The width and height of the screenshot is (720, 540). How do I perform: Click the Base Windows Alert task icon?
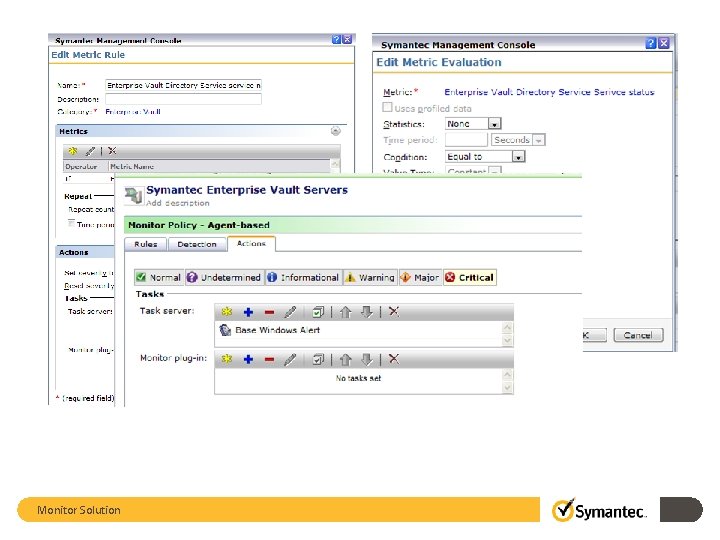coord(225,330)
